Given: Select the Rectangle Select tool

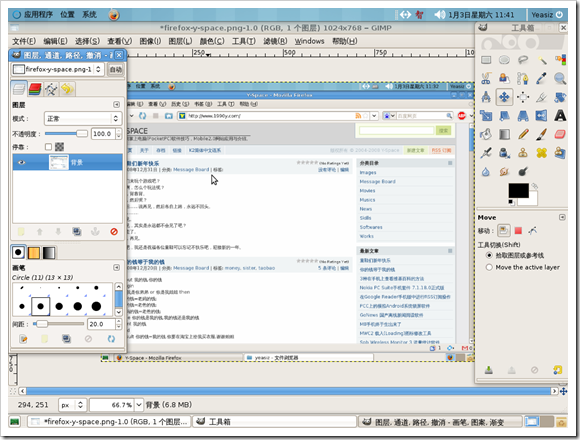Looking at the screenshot, I should pos(486,60).
